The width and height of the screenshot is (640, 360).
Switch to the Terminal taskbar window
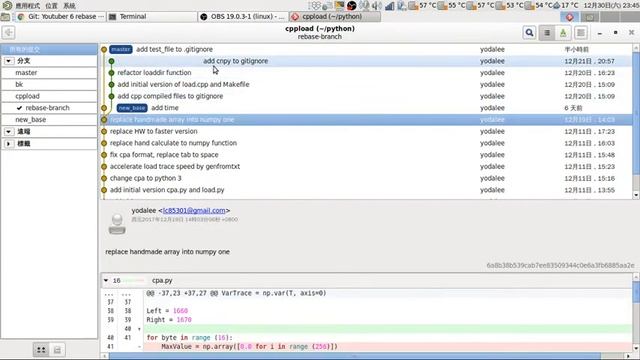[151, 16]
